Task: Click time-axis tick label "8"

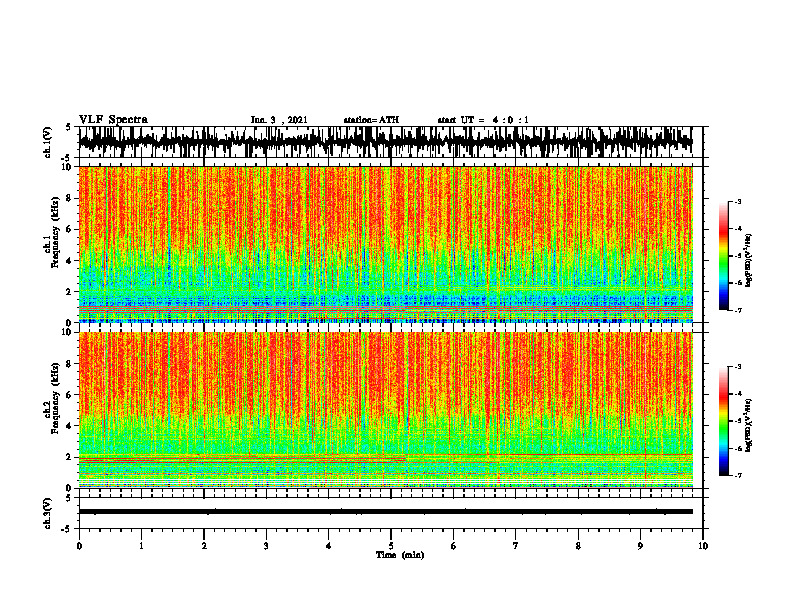Action: click(578, 546)
